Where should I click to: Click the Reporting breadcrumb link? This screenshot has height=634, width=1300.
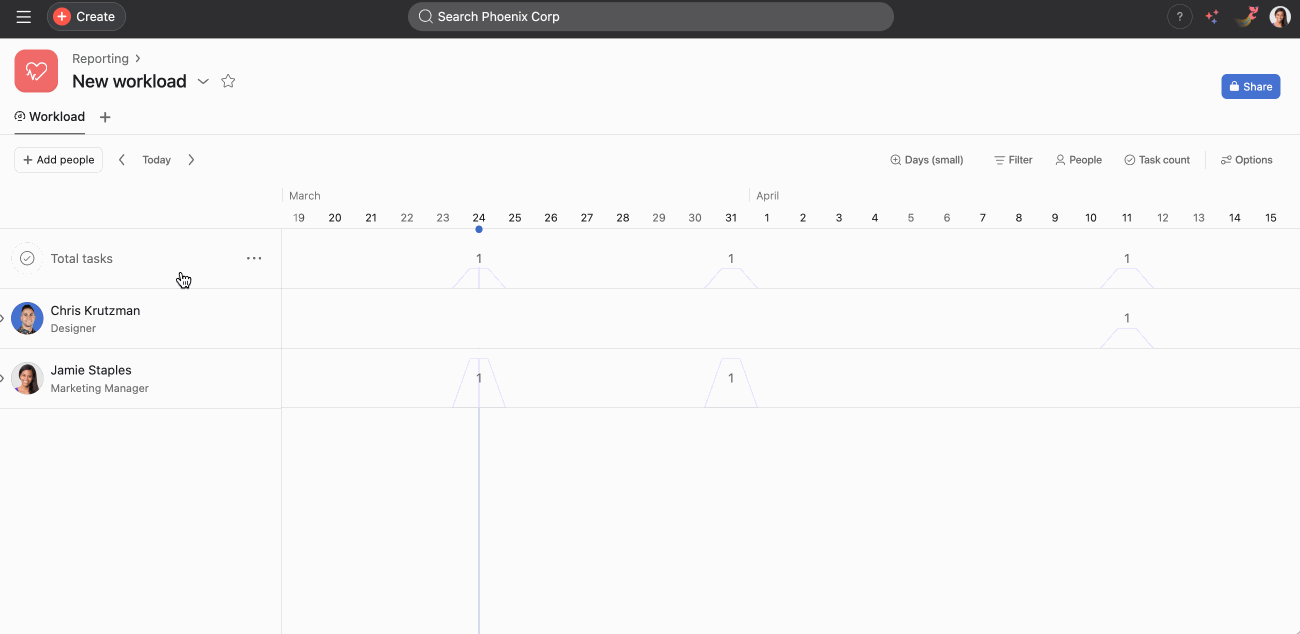click(x=100, y=59)
